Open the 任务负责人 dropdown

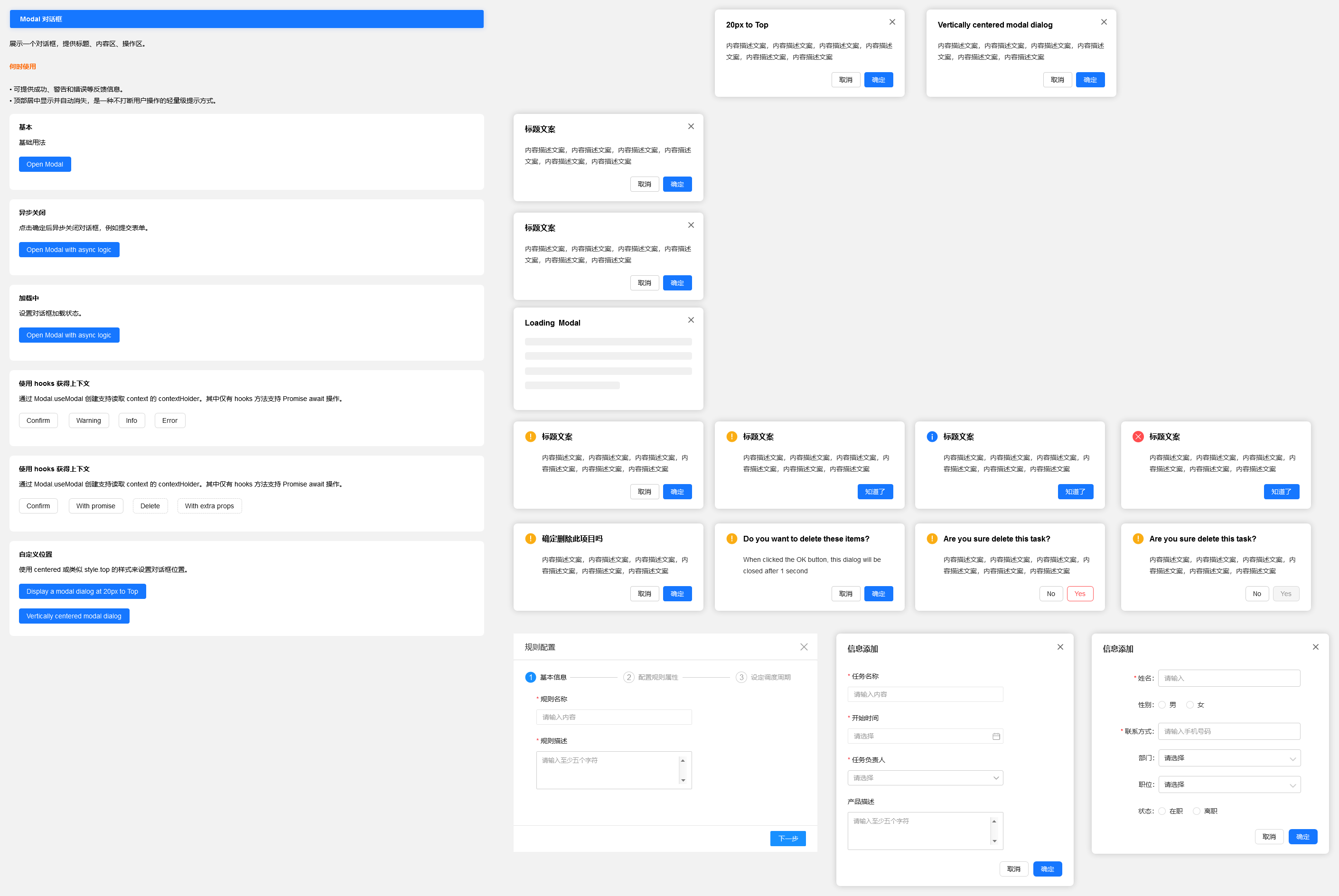pyautogui.click(x=925, y=778)
